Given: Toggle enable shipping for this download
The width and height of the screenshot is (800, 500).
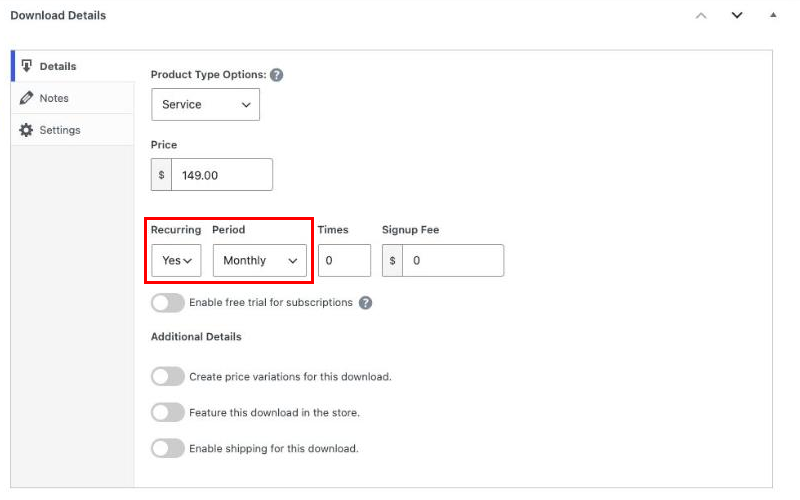Looking at the screenshot, I should 168,448.
